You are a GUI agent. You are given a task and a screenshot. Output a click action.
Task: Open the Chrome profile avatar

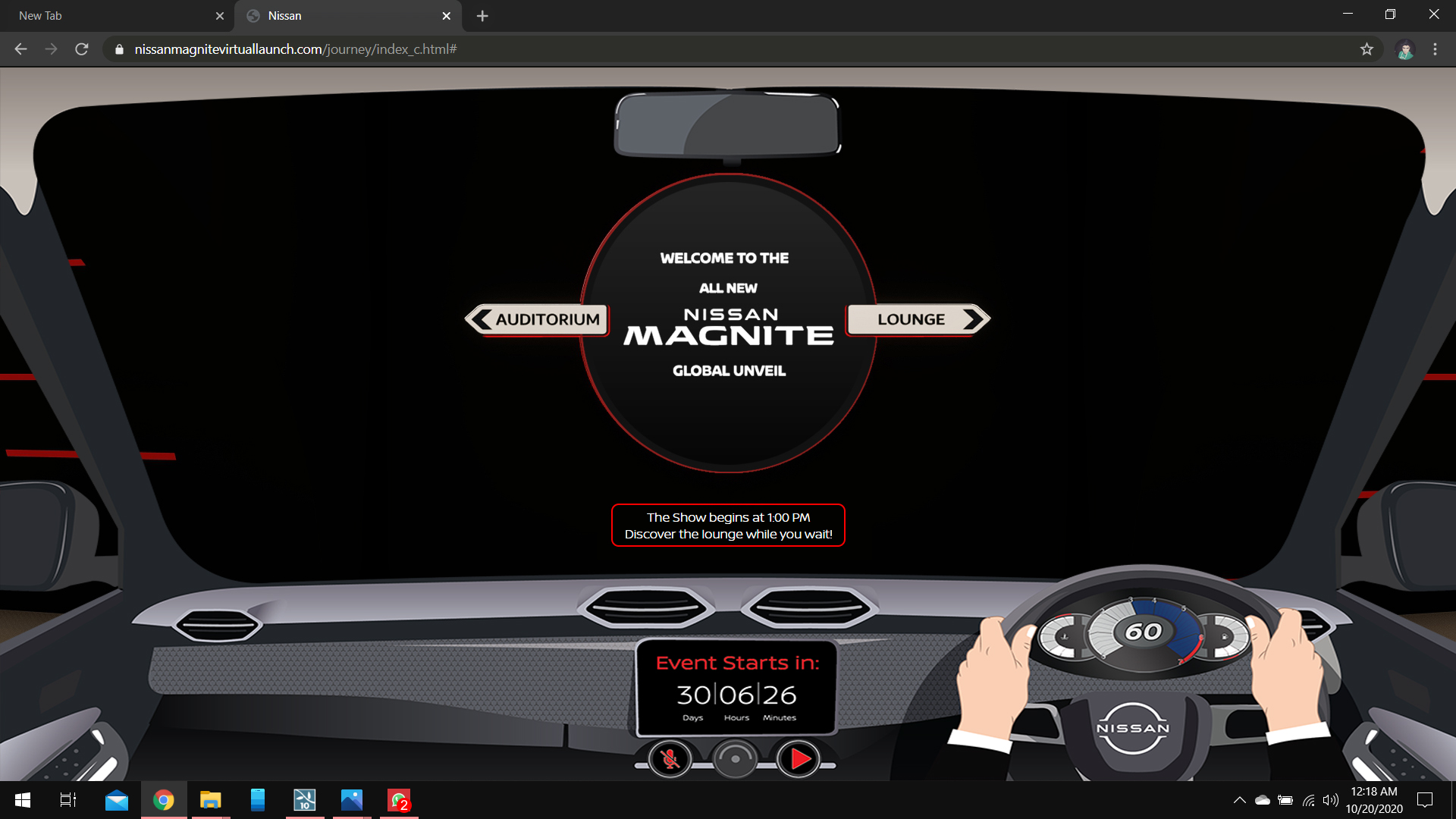(x=1405, y=49)
